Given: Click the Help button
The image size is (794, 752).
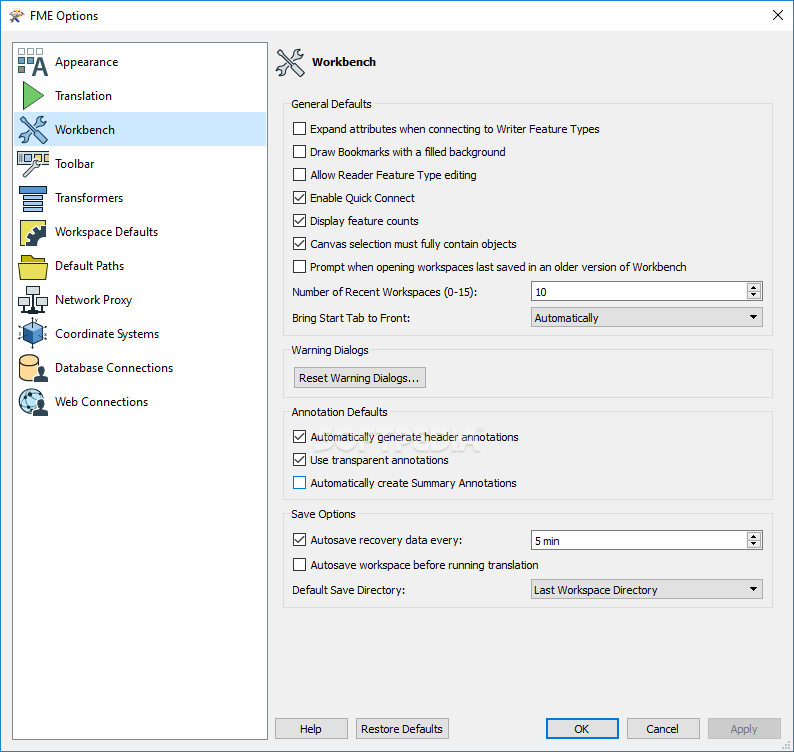Looking at the screenshot, I should 311,729.
